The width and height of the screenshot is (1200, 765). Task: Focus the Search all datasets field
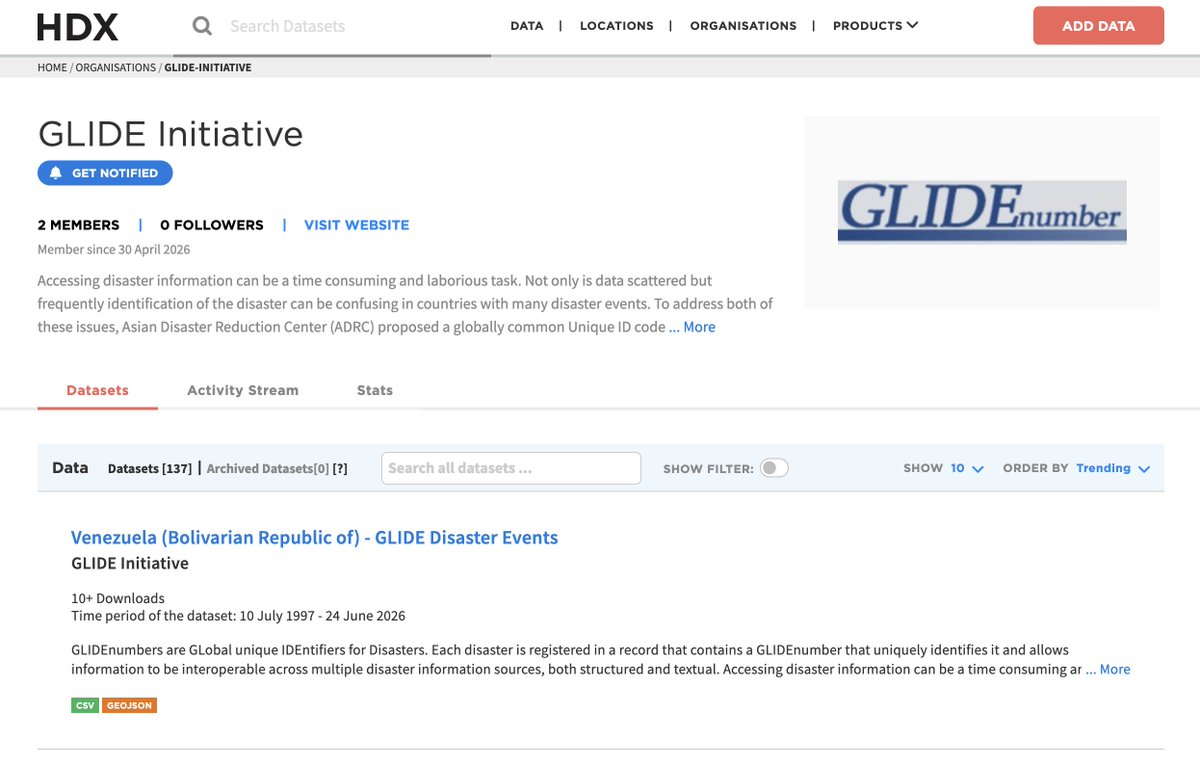pyautogui.click(x=511, y=468)
